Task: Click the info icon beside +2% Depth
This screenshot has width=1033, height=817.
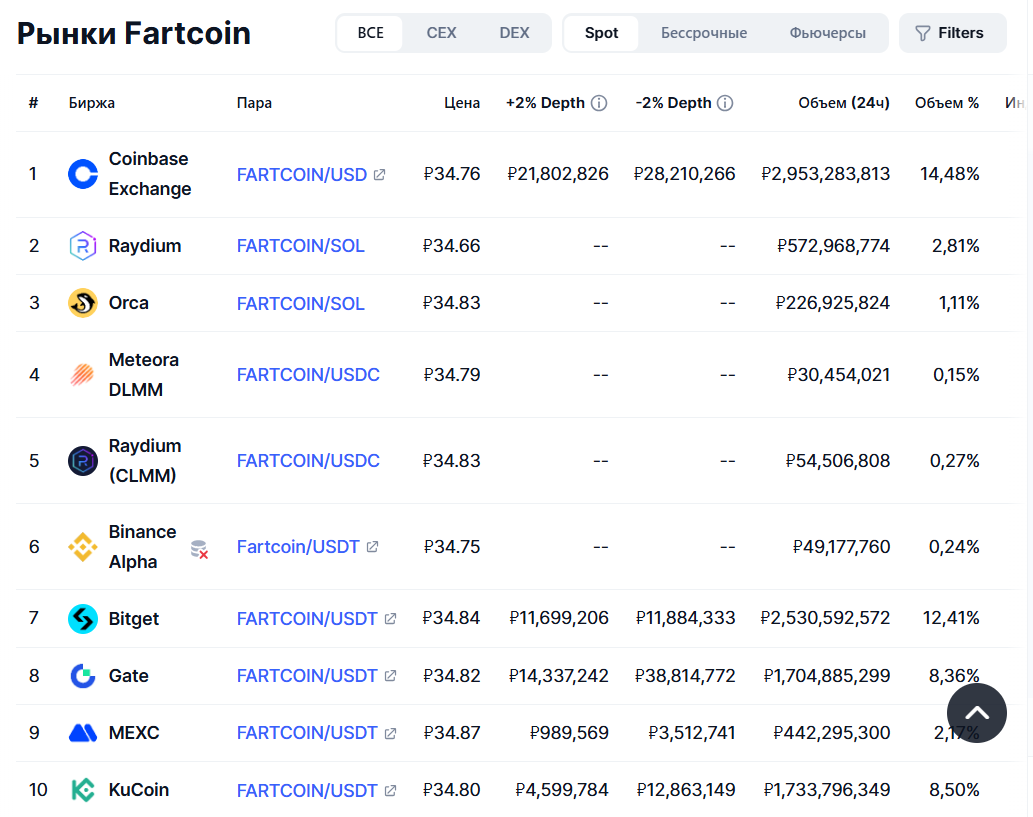Action: (599, 103)
